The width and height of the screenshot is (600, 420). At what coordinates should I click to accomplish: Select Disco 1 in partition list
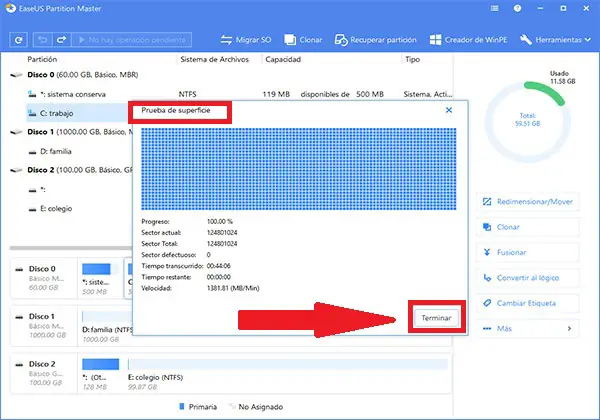tap(73, 132)
